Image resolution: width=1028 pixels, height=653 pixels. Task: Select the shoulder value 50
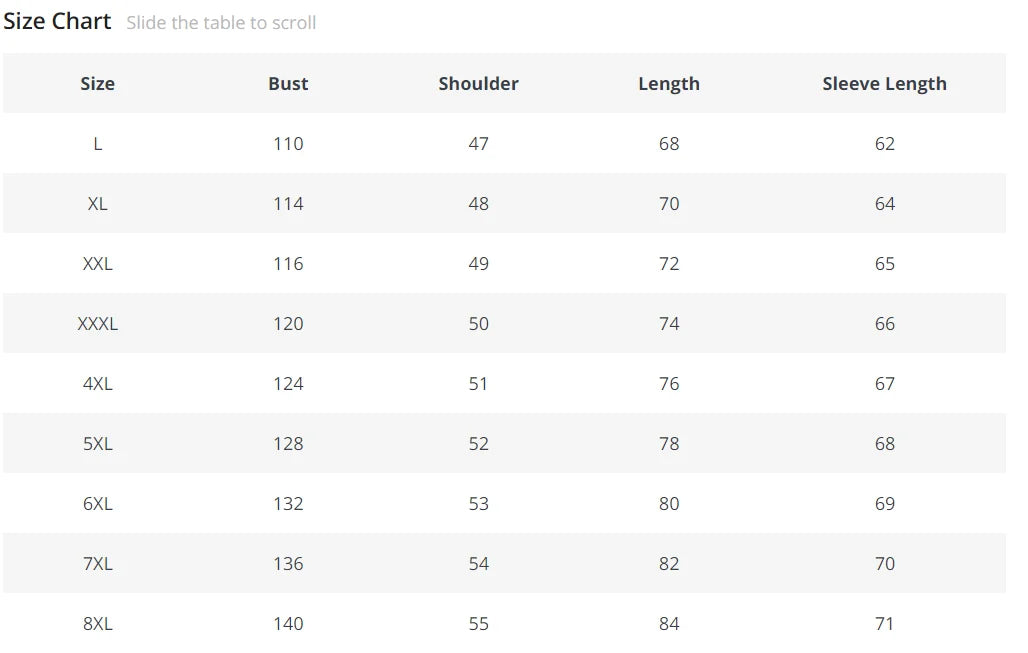pos(478,324)
